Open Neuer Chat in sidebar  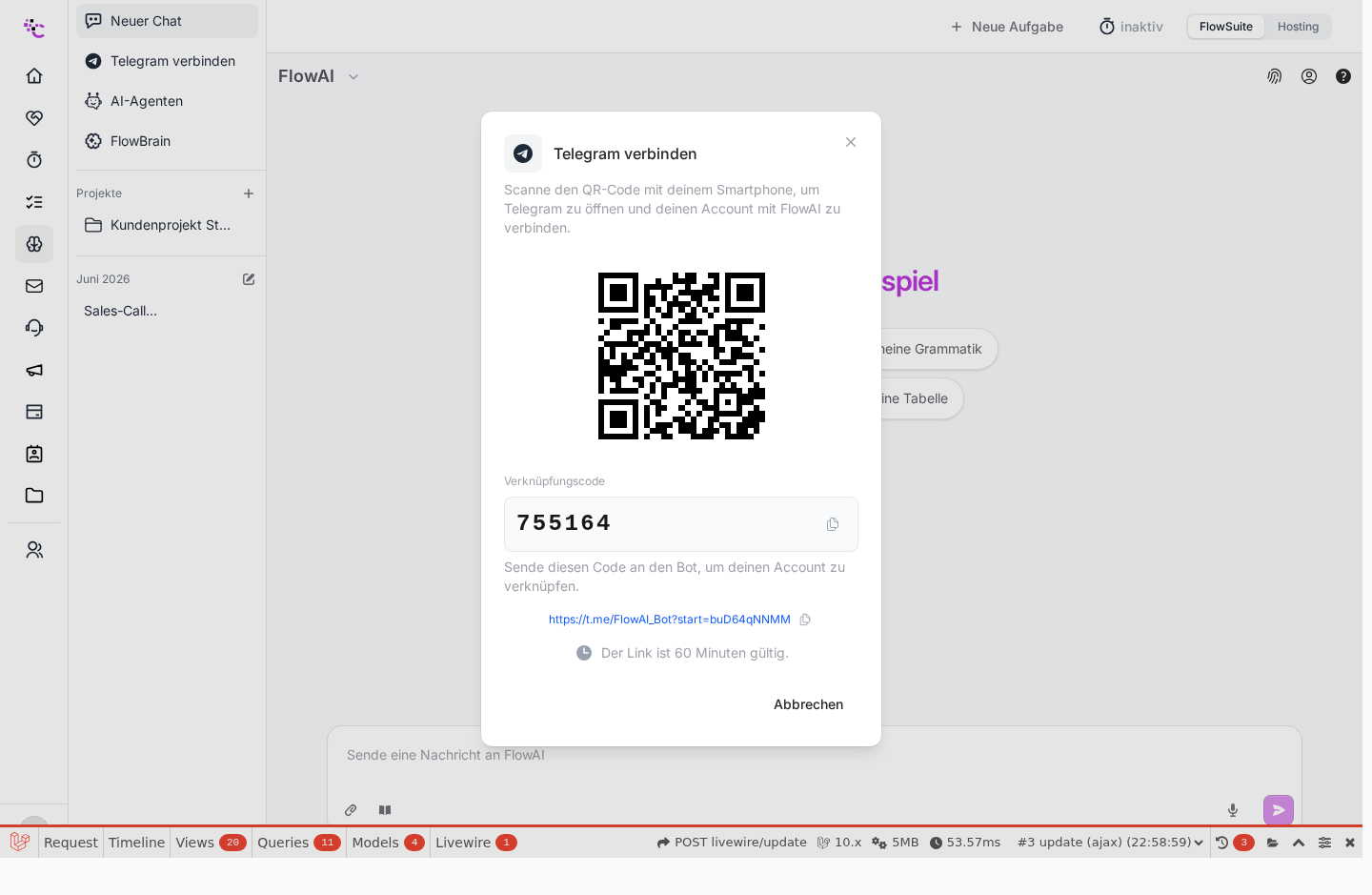(x=167, y=21)
